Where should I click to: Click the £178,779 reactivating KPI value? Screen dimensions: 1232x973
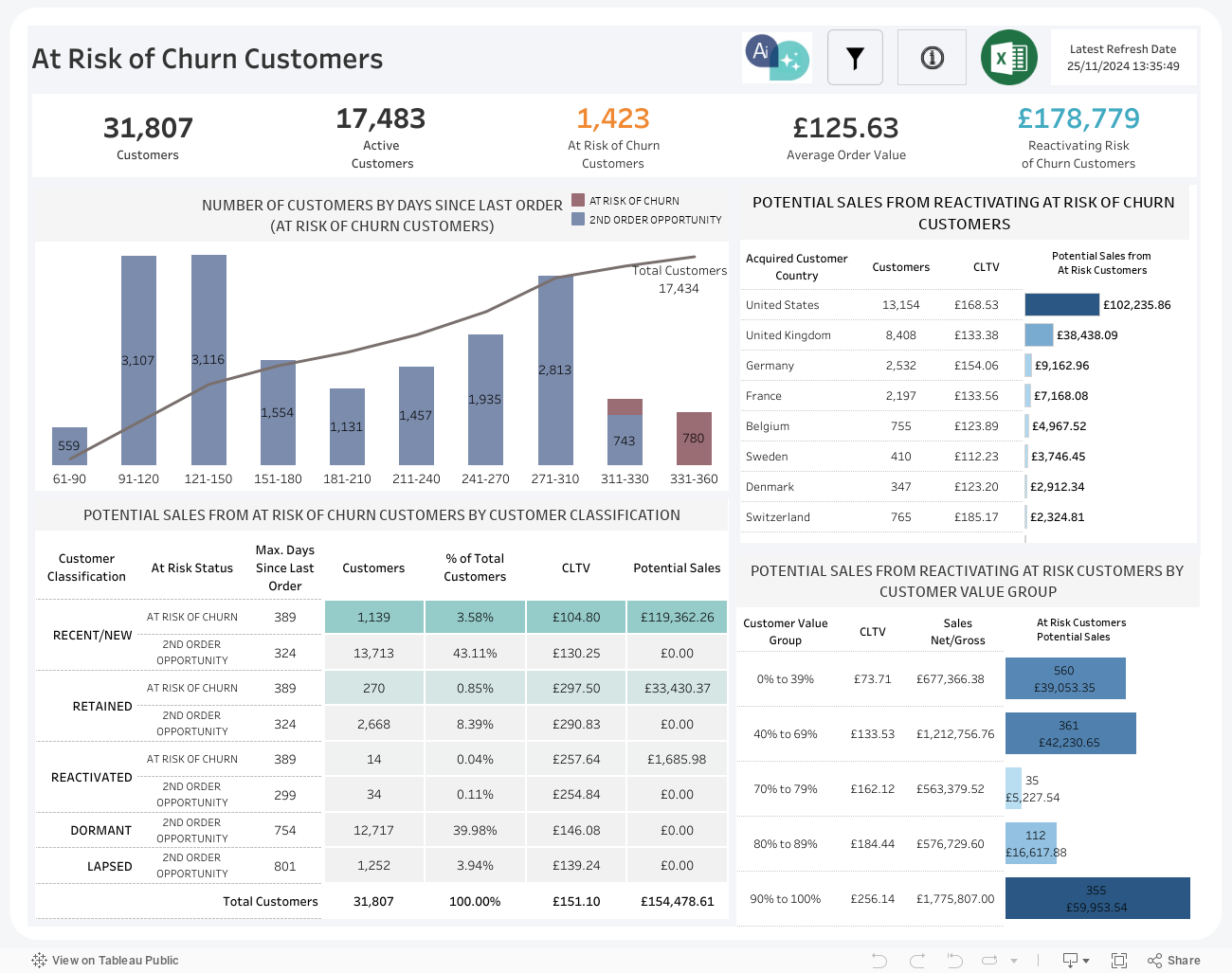(x=1078, y=118)
